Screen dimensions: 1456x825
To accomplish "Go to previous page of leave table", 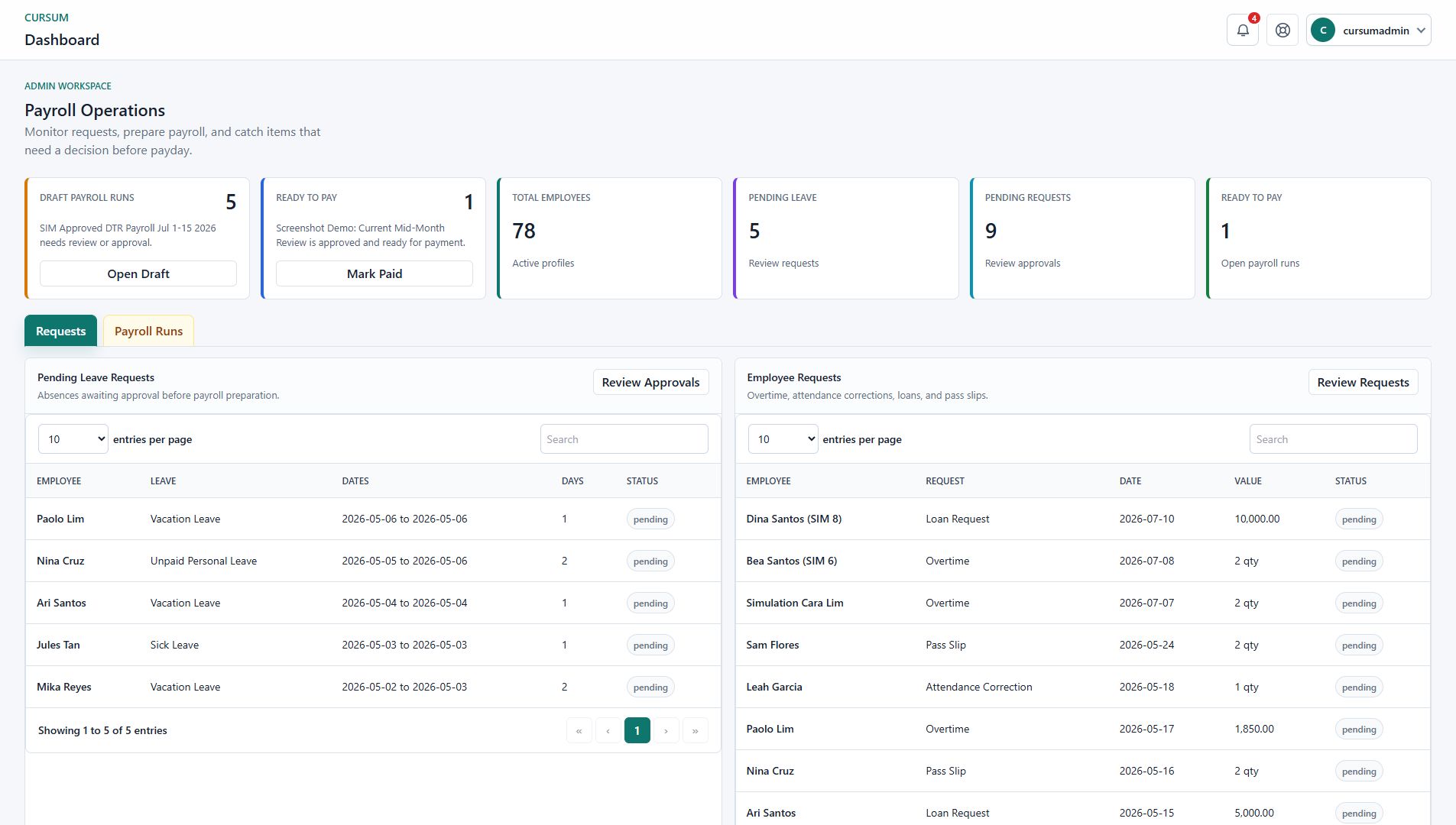I will click(x=608, y=730).
